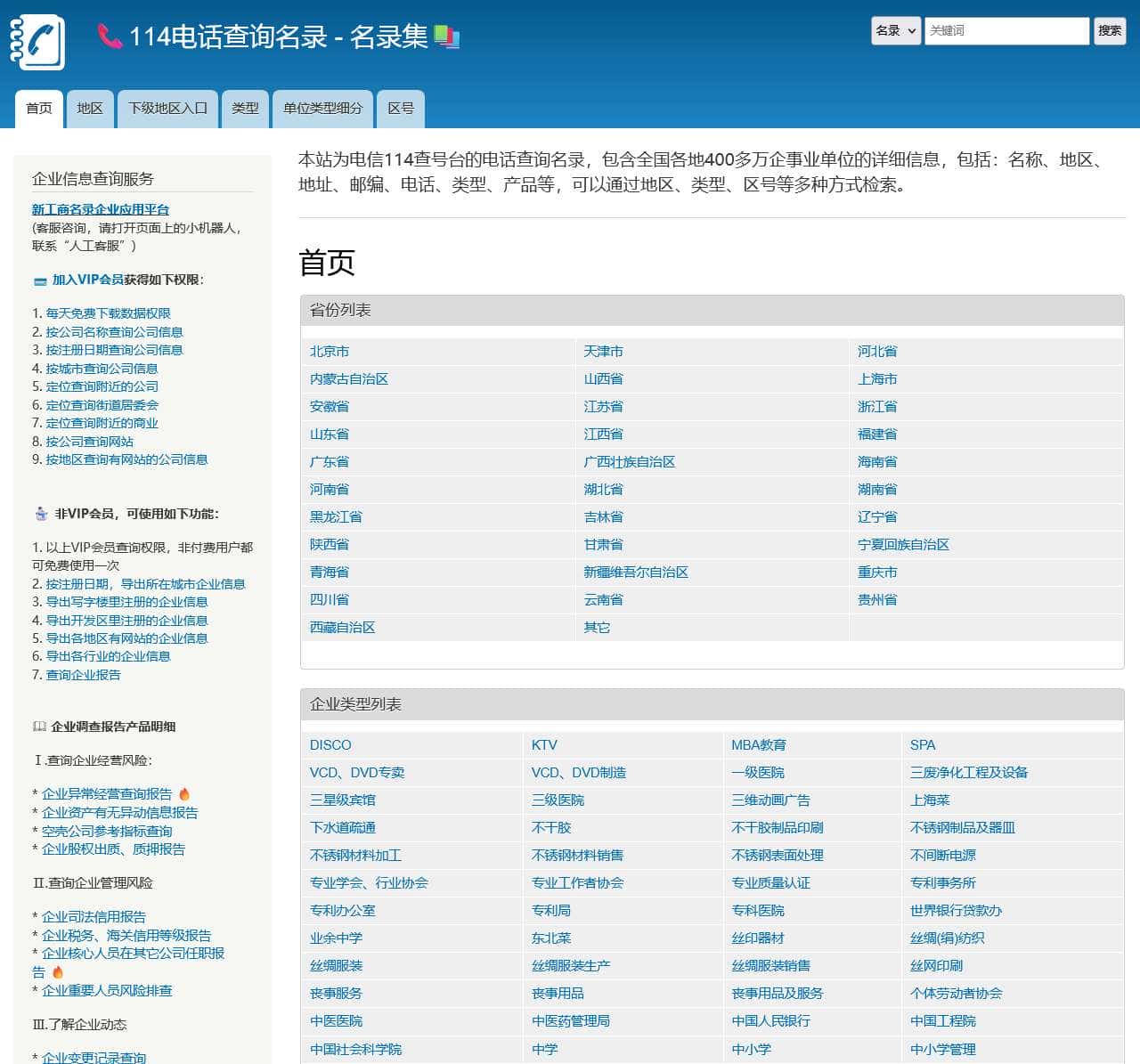Focus the 关键词 search input field
The image size is (1140, 1064).
coord(1006,30)
